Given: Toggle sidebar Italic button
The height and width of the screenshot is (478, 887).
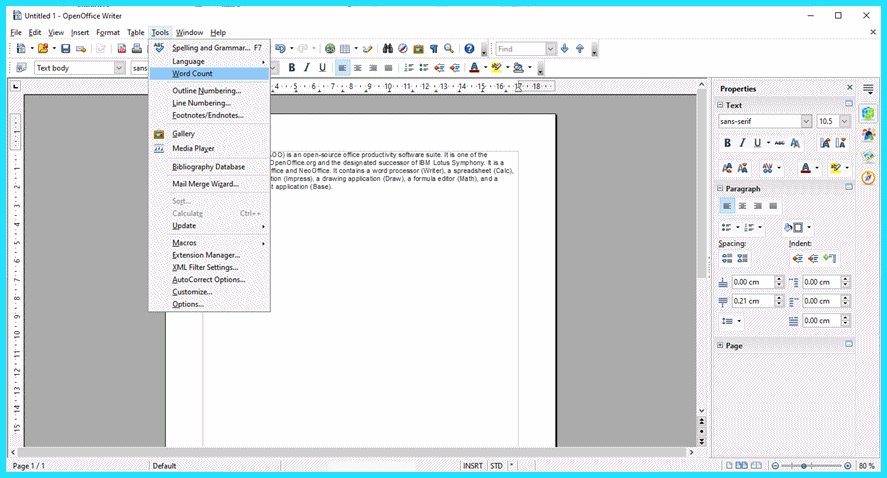Looking at the screenshot, I should coord(742,143).
